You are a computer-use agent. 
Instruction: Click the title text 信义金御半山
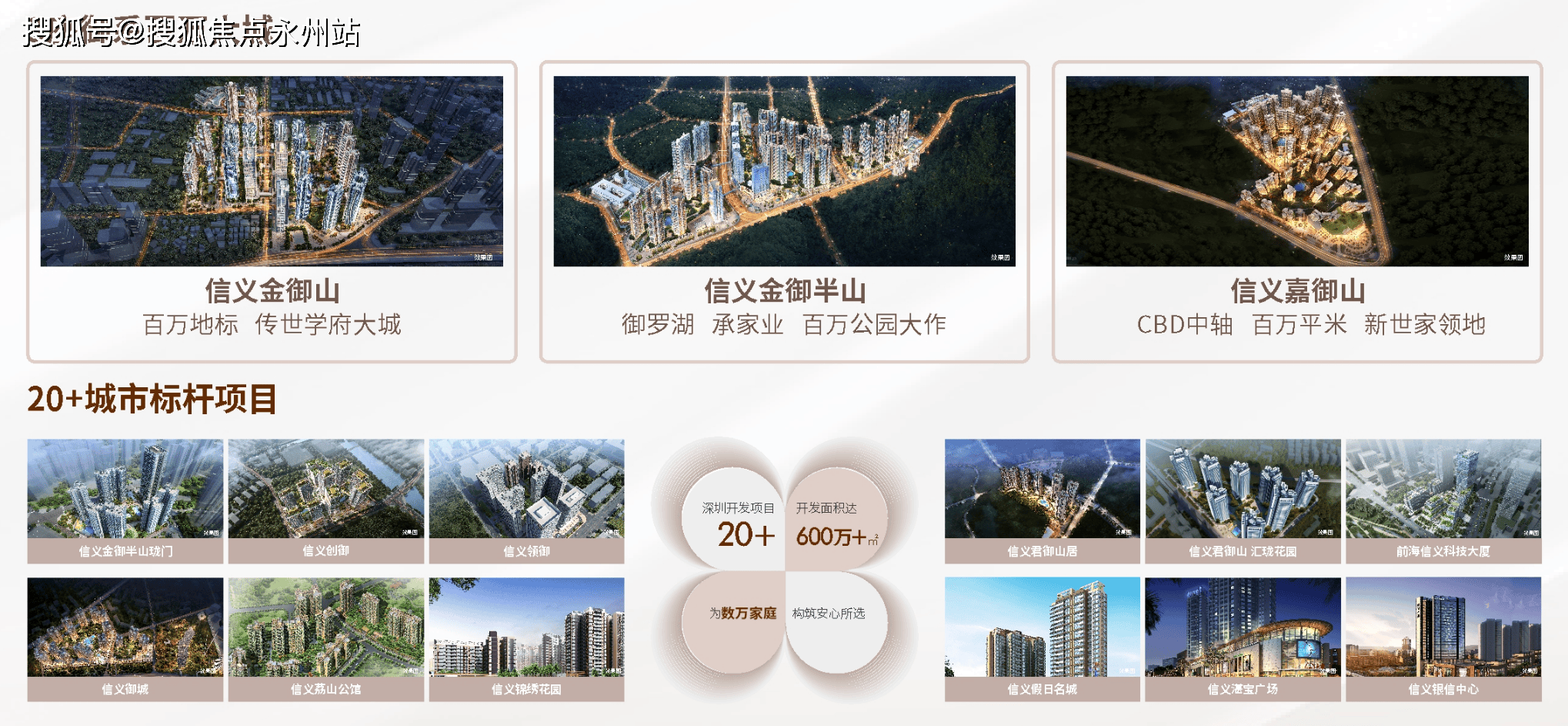coord(785,291)
